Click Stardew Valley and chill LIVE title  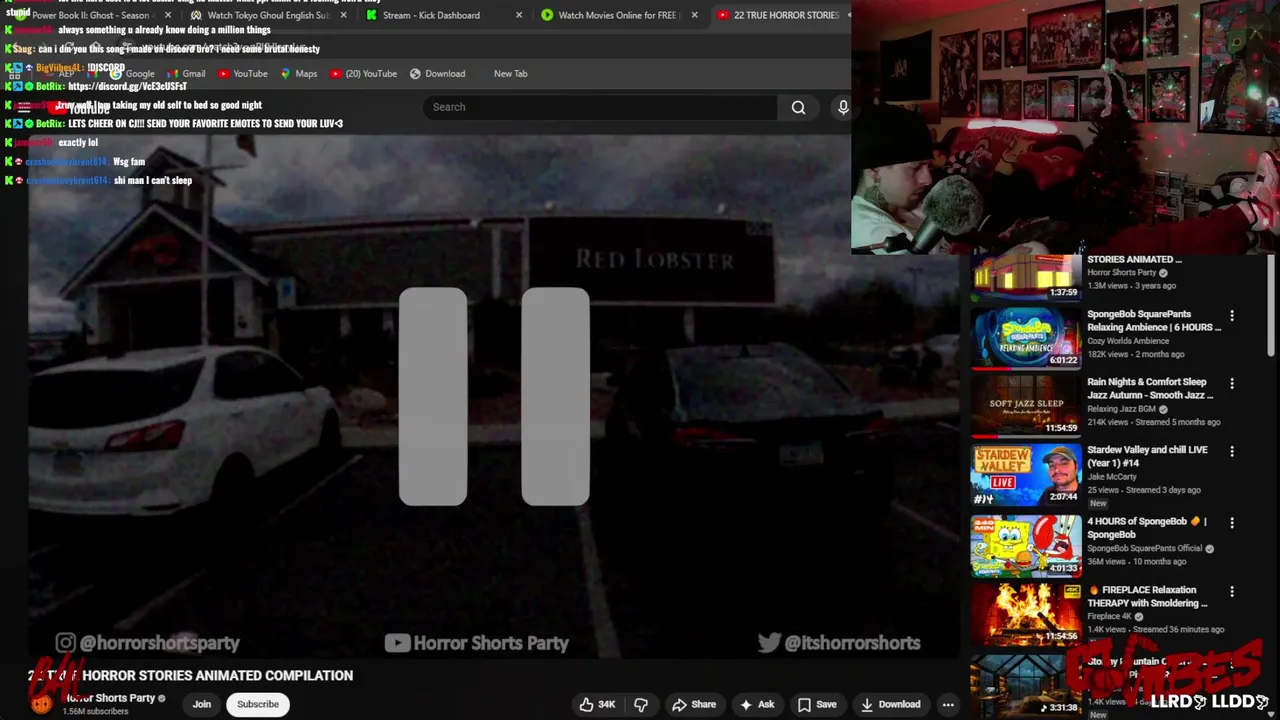1147,456
